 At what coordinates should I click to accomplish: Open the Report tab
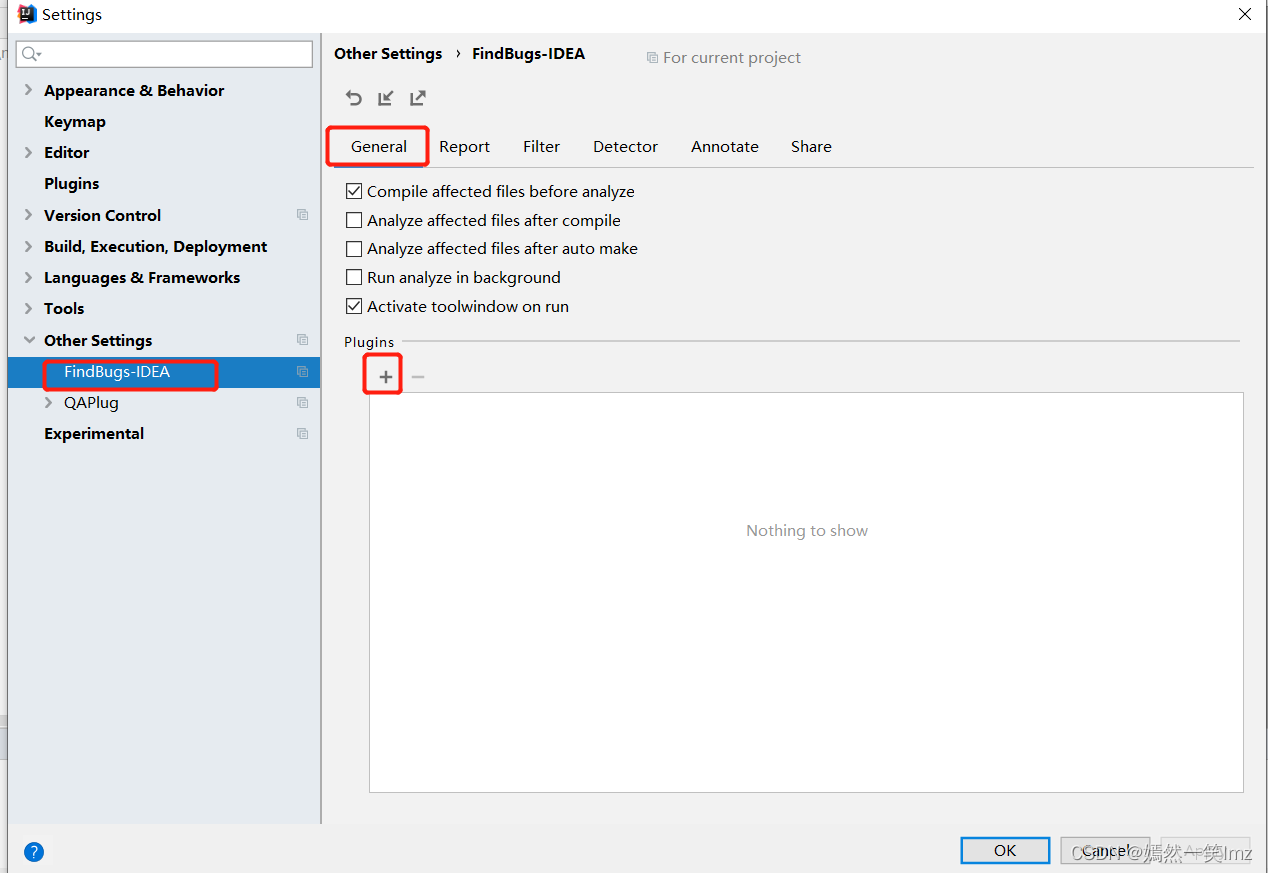click(x=464, y=146)
